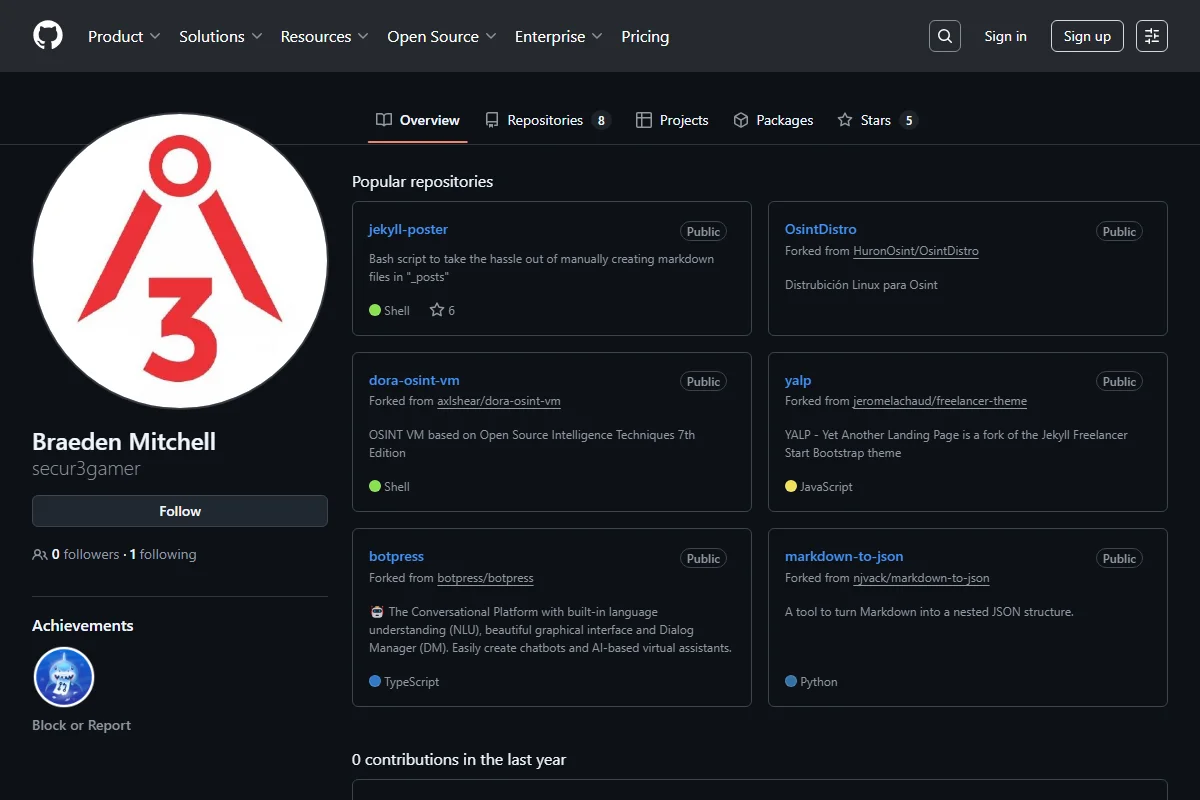This screenshot has height=800, width=1200.
Task: Expand the Solutions dropdown menu
Action: [x=221, y=36]
